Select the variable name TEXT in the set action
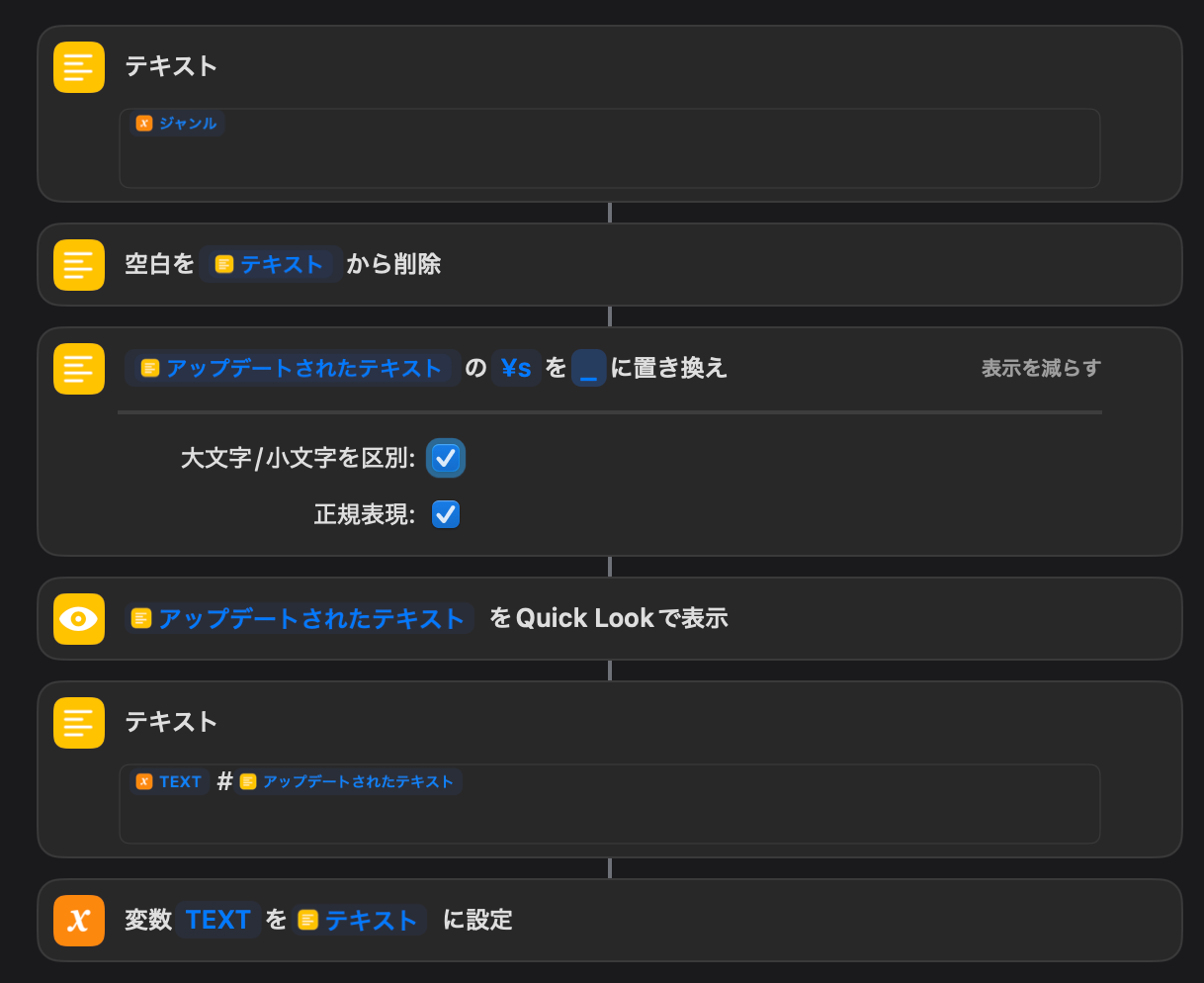The height and width of the screenshot is (983, 1204). (218, 921)
